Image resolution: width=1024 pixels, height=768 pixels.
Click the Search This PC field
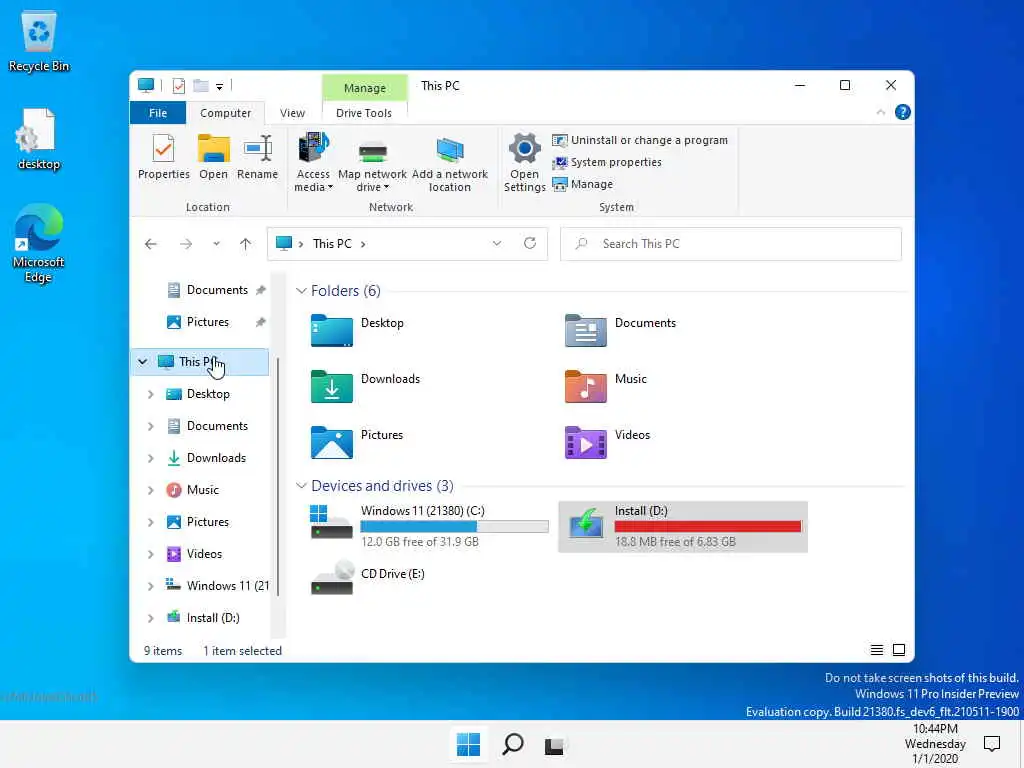[731, 244]
